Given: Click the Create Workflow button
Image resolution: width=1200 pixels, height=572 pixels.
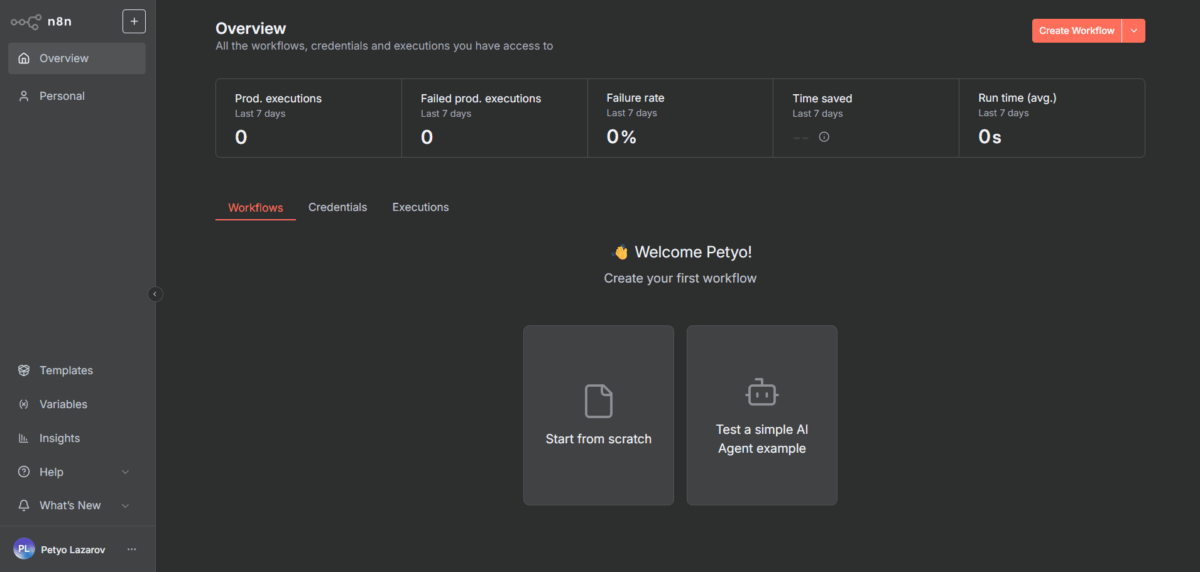Looking at the screenshot, I should tap(1077, 31).
